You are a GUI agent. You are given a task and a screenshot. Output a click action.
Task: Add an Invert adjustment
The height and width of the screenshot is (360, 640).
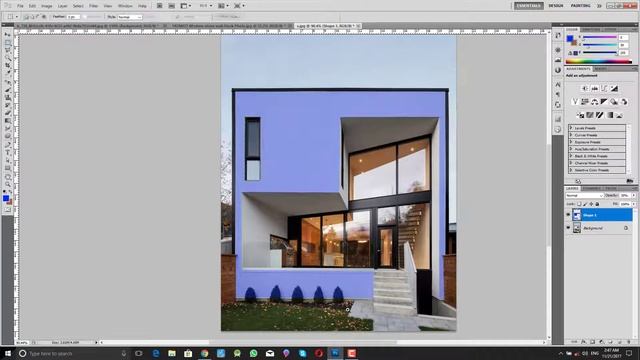[x=580, y=115]
